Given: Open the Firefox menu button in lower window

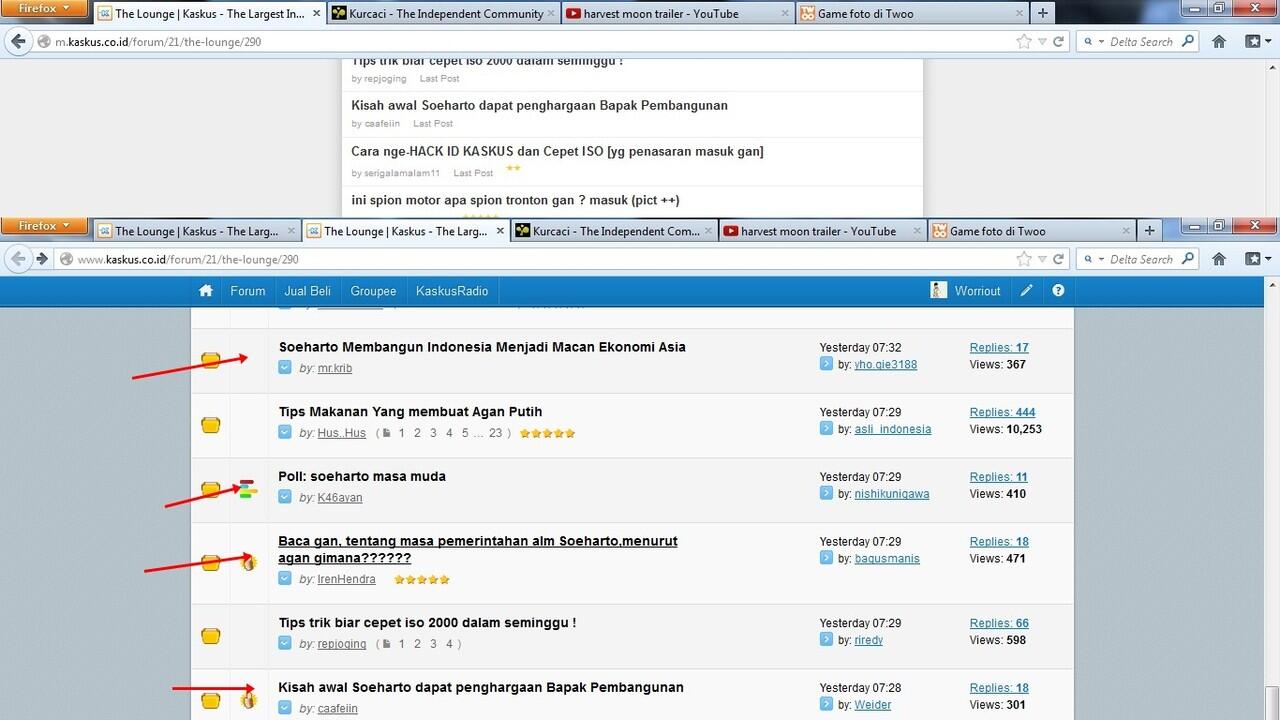Looking at the screenshot, I should [x=46, y=226].
